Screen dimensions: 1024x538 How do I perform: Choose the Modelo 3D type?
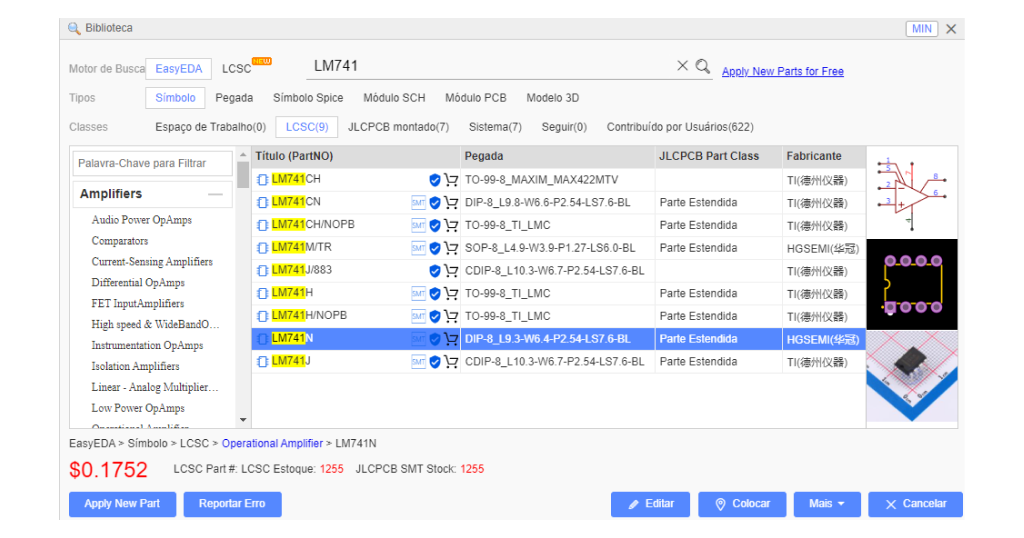[552, 98]
